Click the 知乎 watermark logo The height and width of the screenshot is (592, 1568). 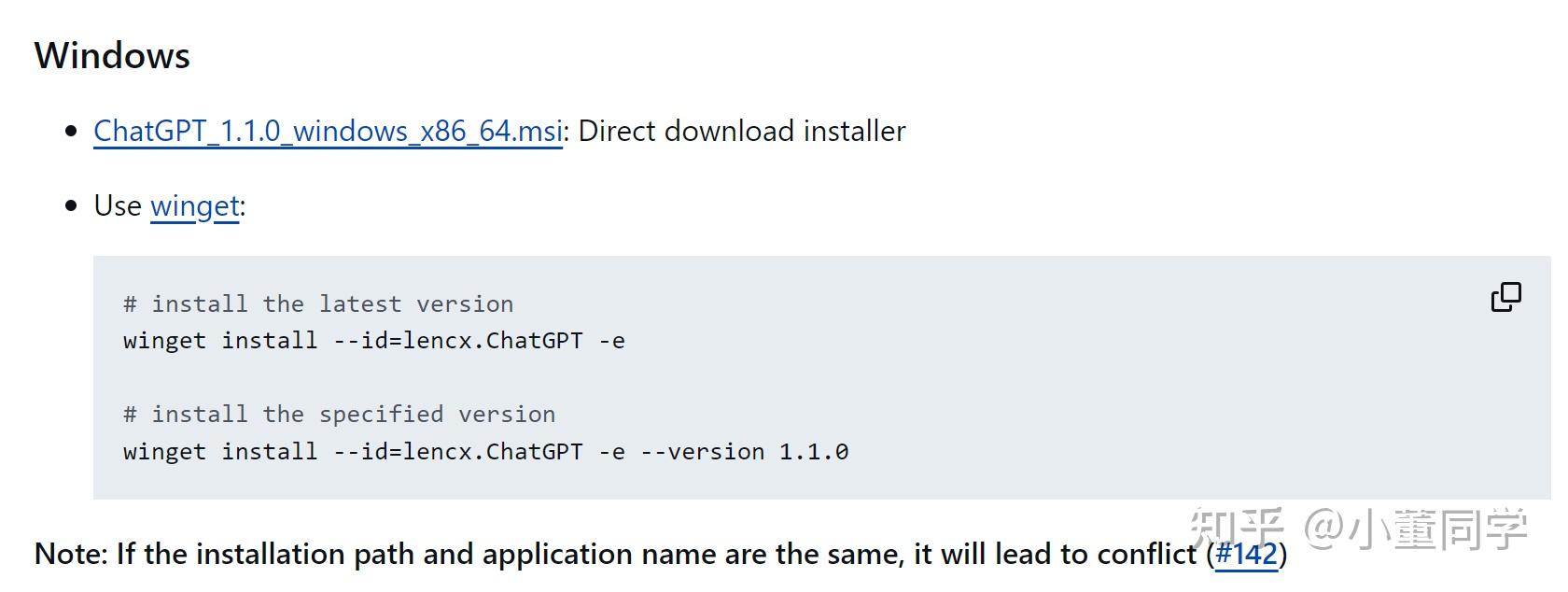pyautogui.click(x=1237, y=529)
